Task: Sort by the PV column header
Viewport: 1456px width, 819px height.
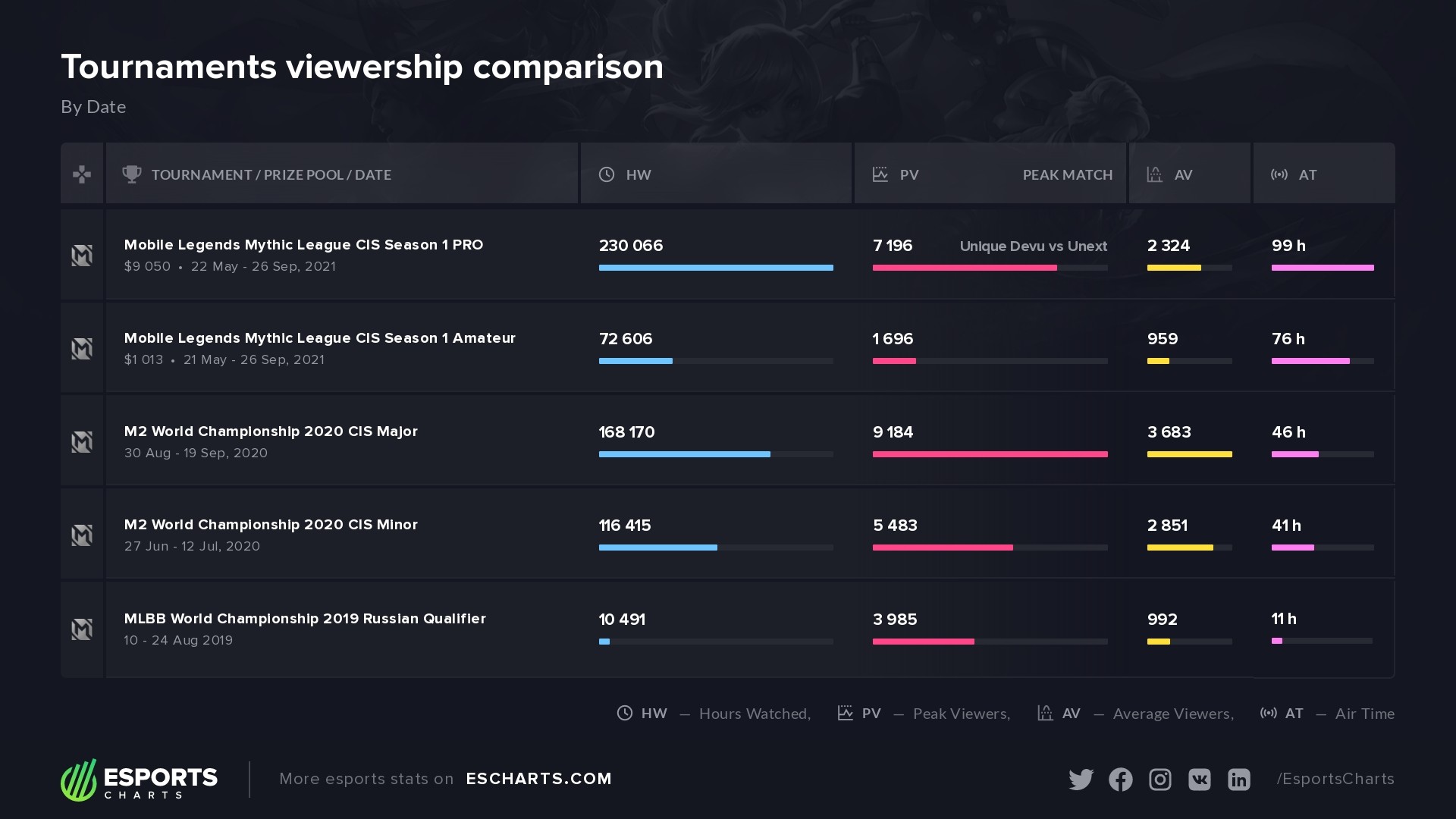Action: [908, 174]
